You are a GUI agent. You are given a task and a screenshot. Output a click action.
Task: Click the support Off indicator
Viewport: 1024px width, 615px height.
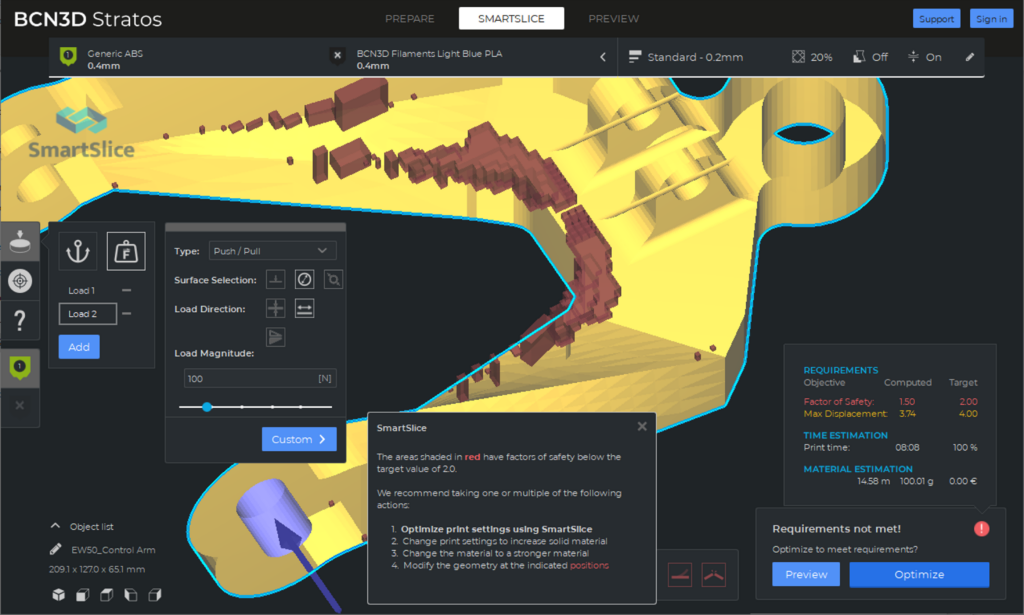point(871,57)
